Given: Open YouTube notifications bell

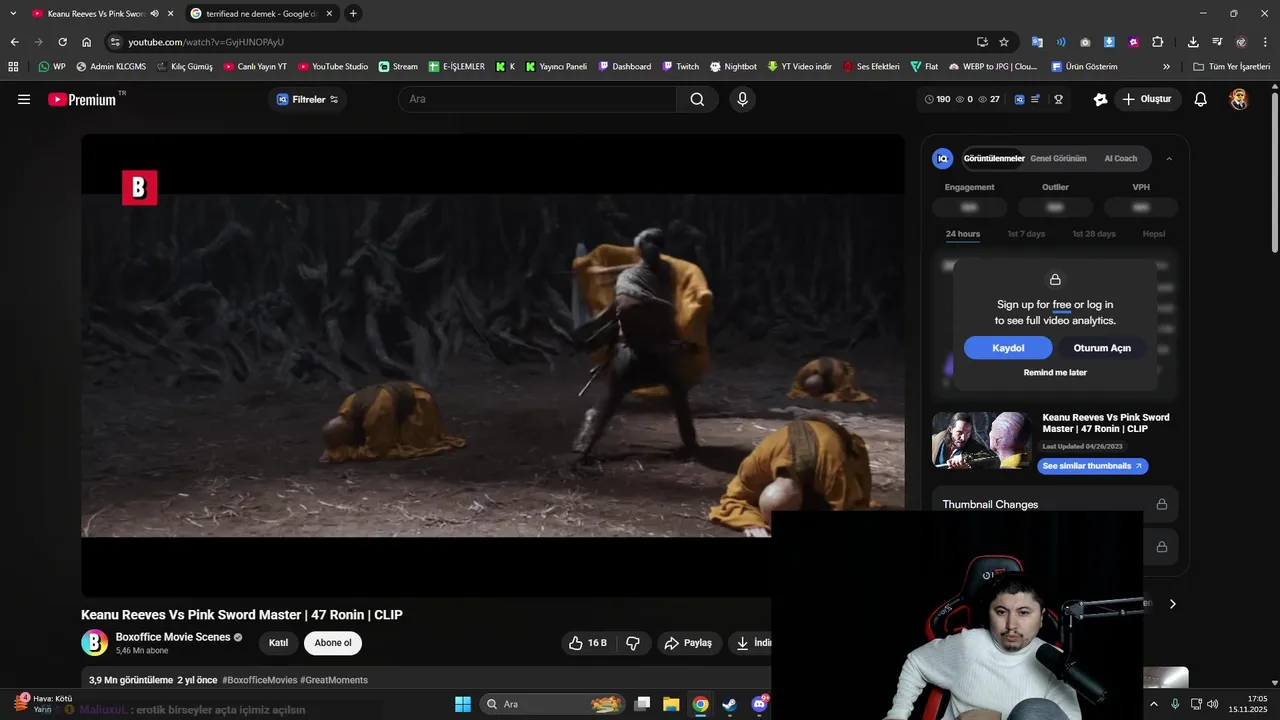Looking at the screenshot, I should 1201,99.
